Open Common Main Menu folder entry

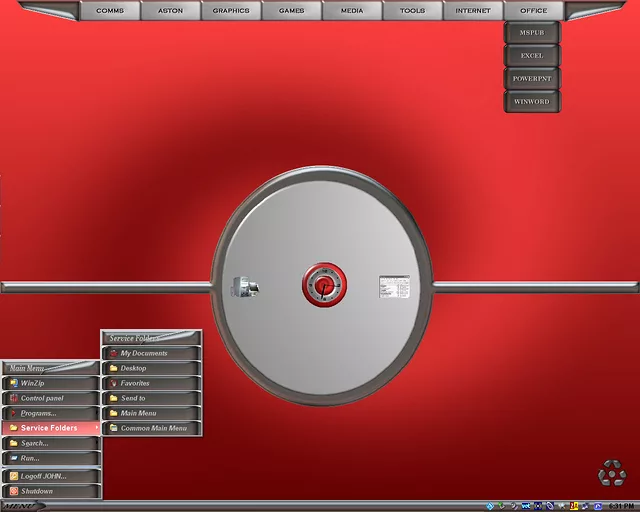coord(152,428)
